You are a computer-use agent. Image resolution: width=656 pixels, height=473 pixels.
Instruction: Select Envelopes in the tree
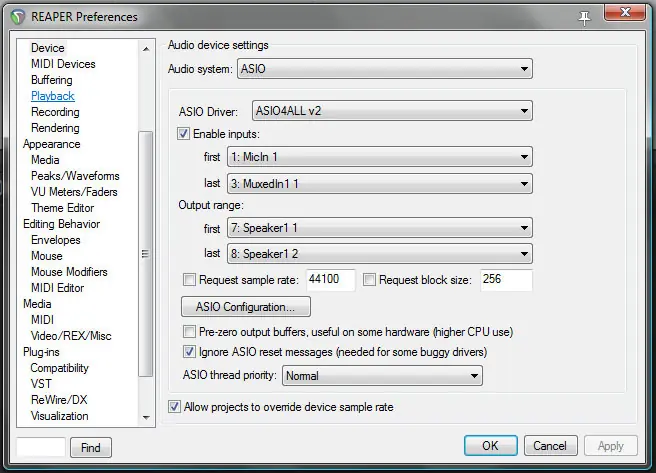tap(56, 240)
